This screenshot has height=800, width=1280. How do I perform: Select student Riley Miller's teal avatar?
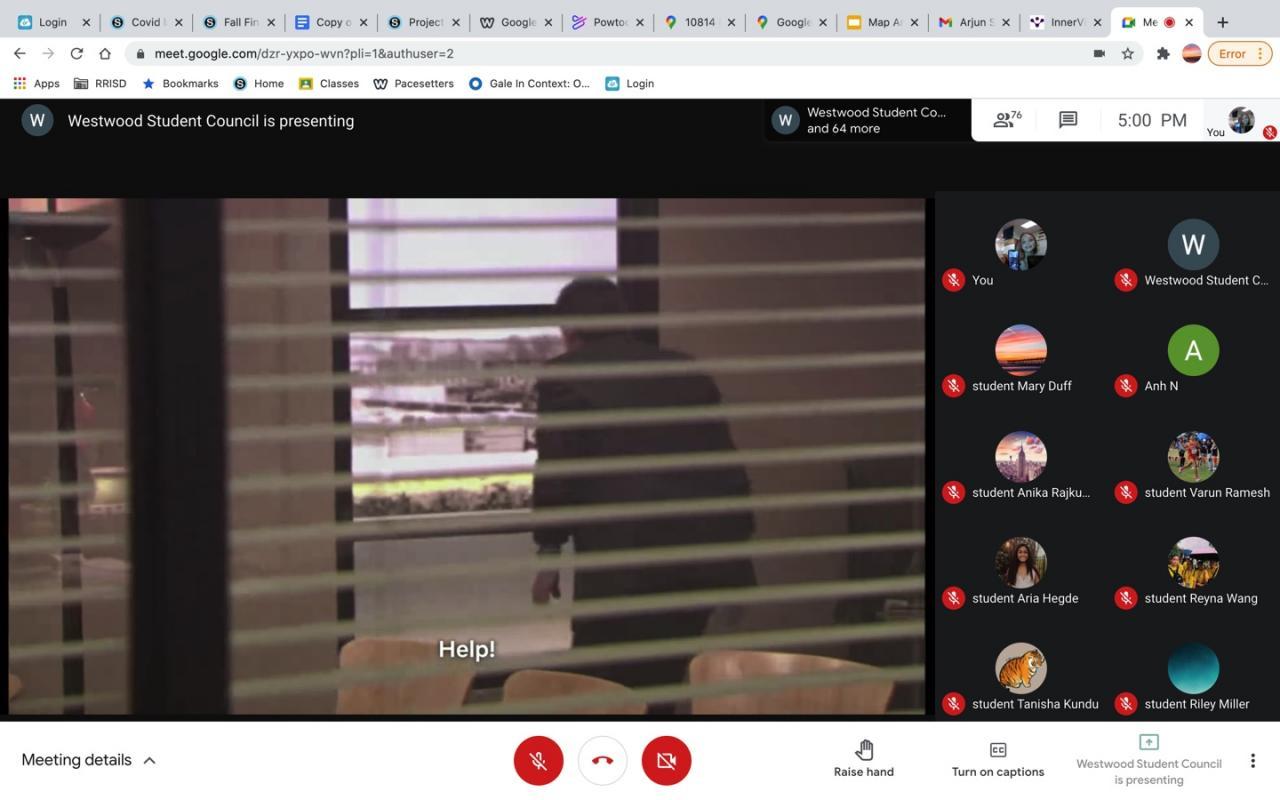pyautogui.click(x=1193, y=669)
